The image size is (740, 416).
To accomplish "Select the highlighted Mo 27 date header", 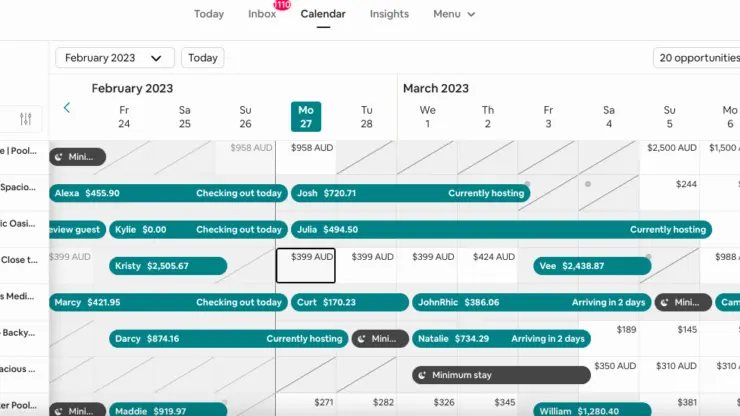I will 306,117.
